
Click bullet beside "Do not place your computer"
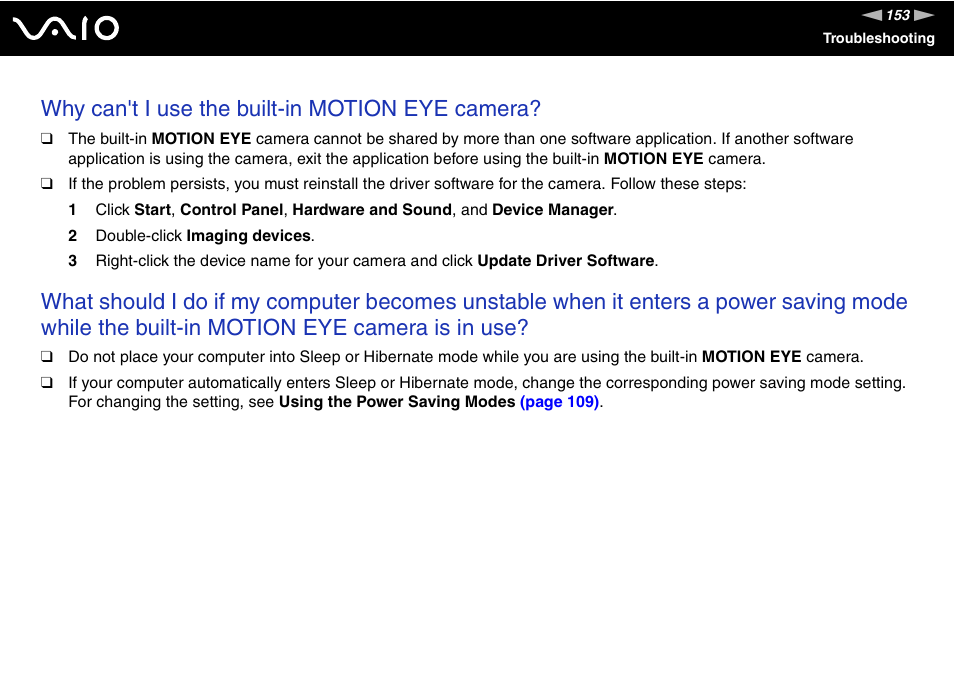[46, 356]
